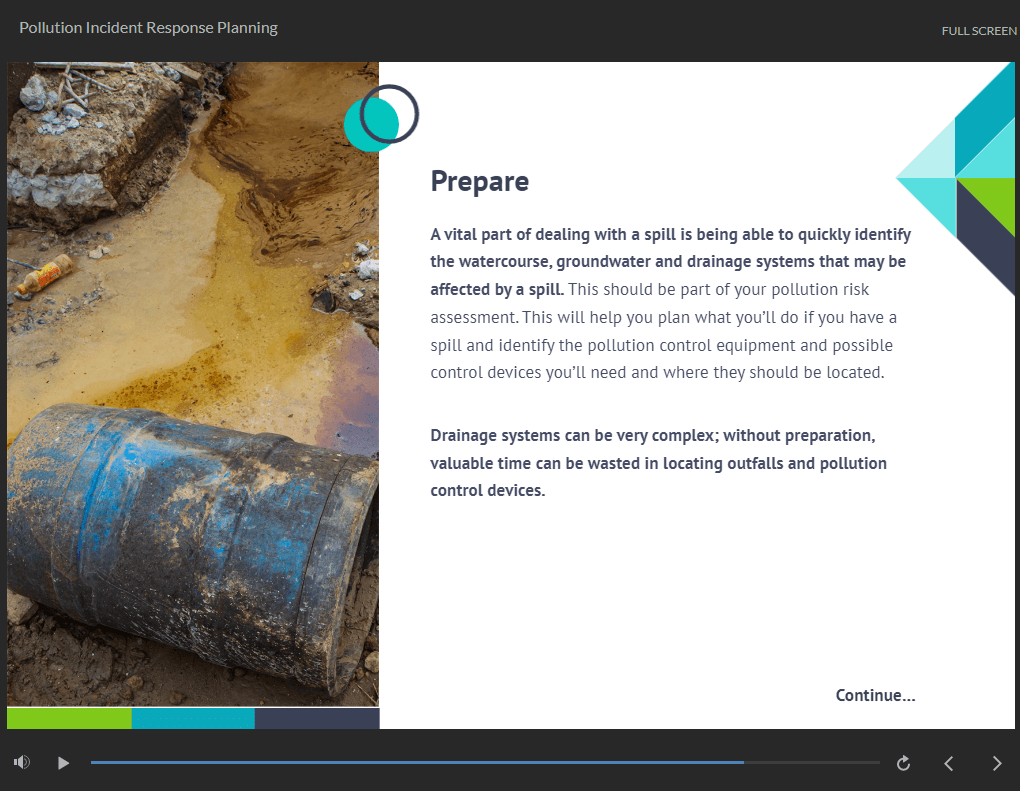Play the slide narration
The height and width of the screenshot is (791, 1020).
63,762
